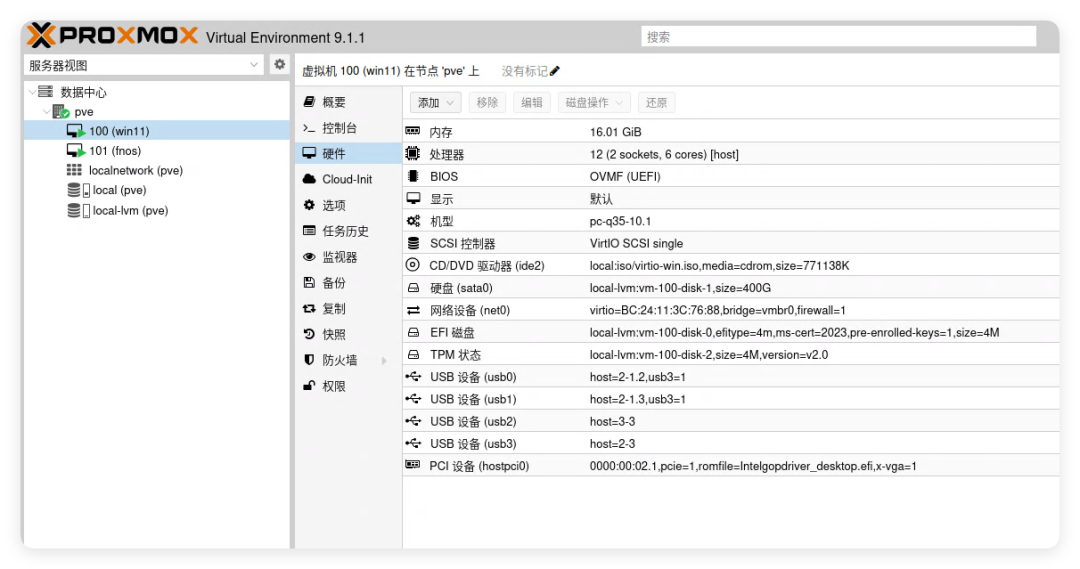Click the disc icon in CD/DVD 驱动器 row

coord(413,265)
